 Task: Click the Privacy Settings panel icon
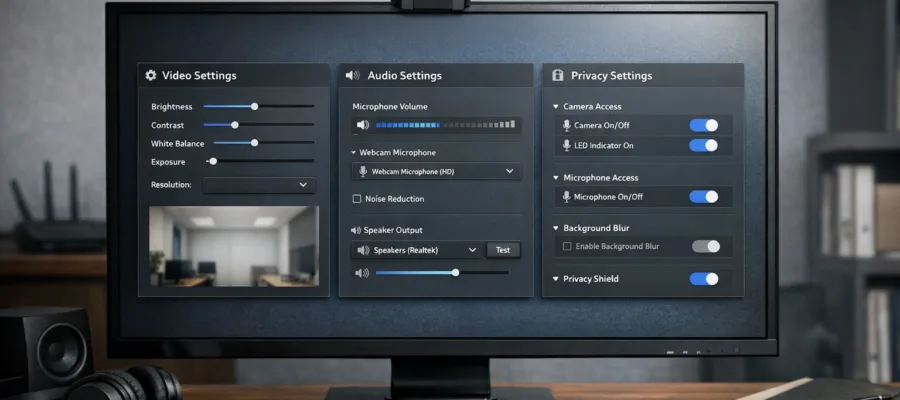click(556, 75)
